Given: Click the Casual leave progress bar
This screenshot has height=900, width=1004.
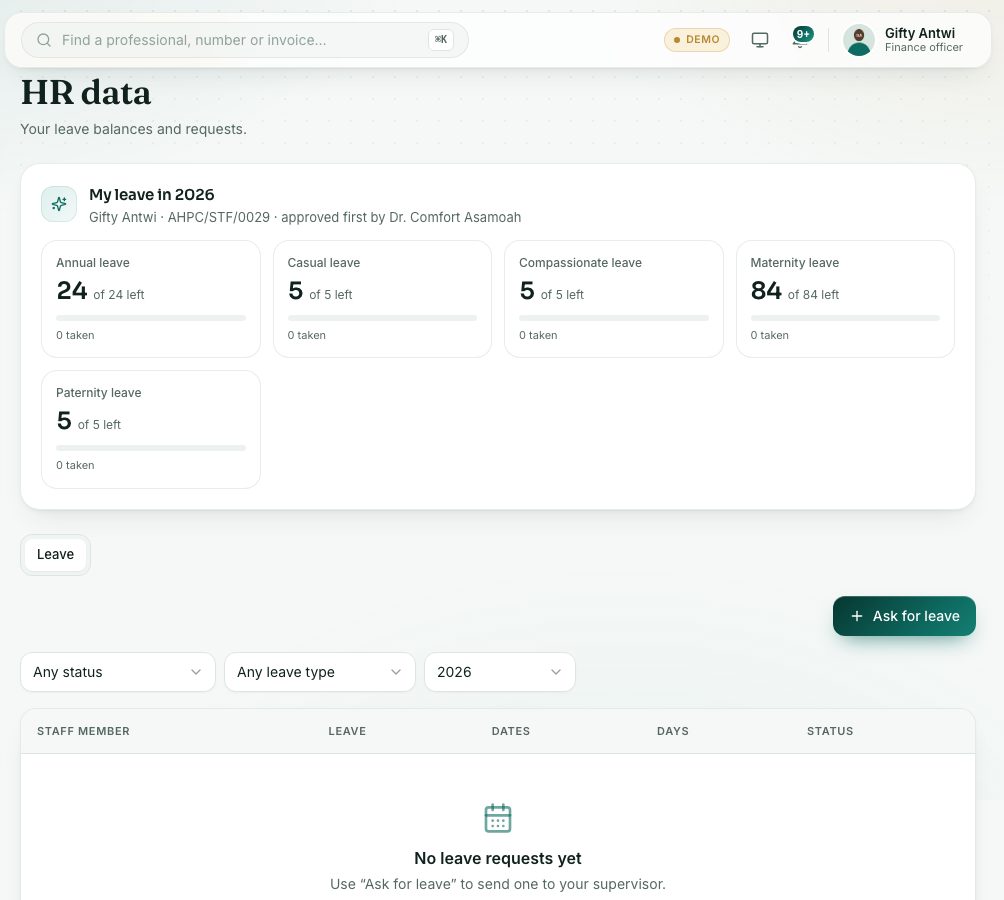Looking at the screenshot, I should (x=382, y=318).
